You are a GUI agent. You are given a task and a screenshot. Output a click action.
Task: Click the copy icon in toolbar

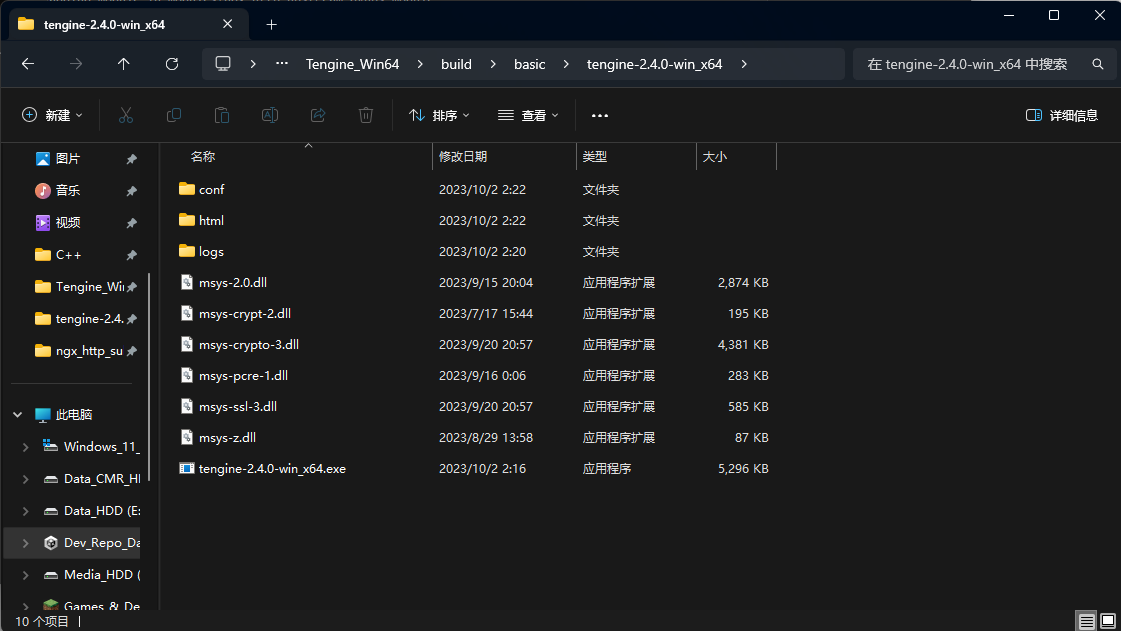pyautogui.click(x=174, y=115)
